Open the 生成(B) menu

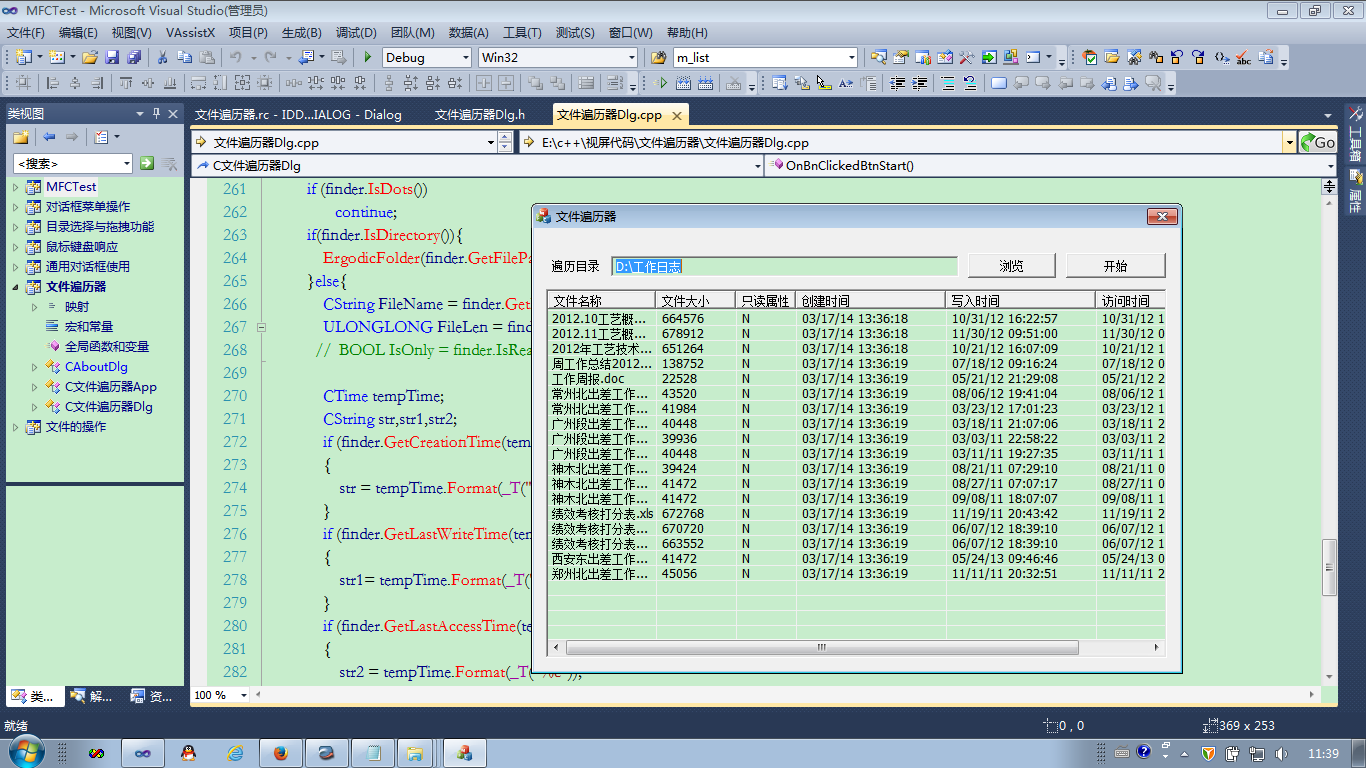(x=301, y=33)
